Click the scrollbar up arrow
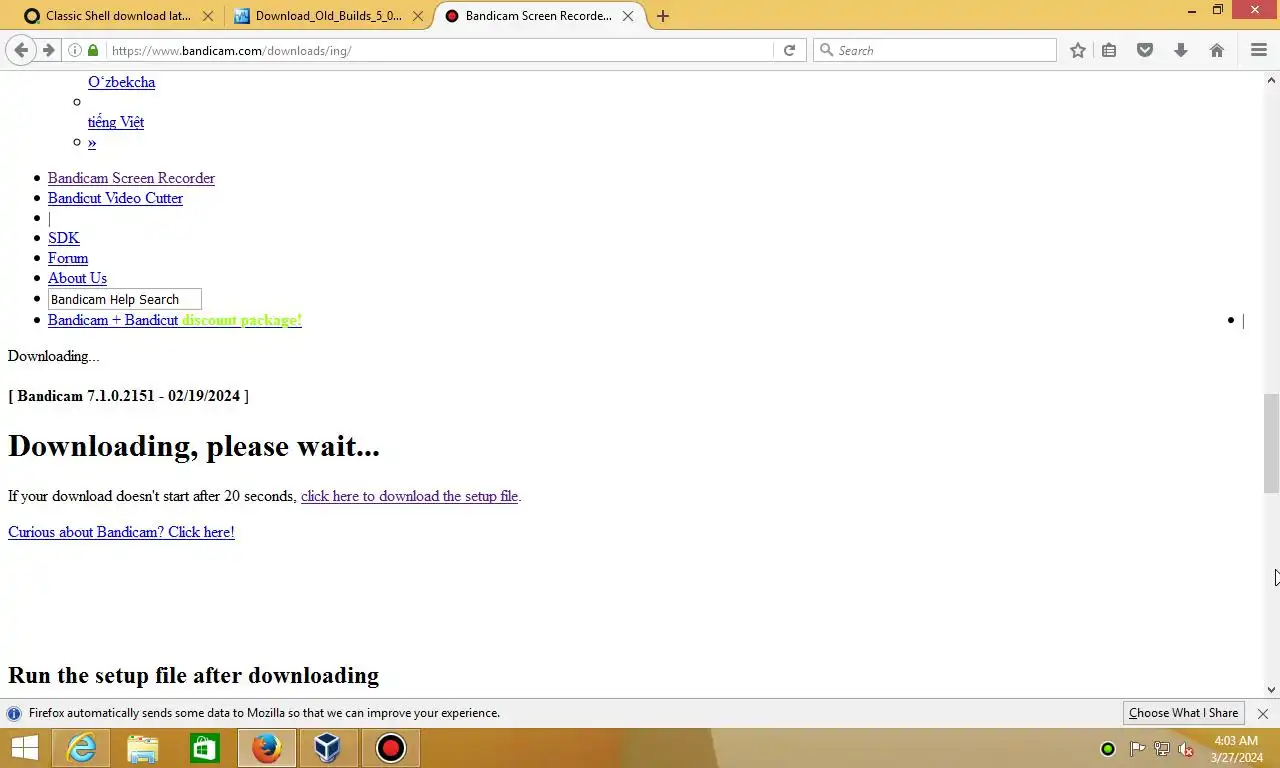Image resolution: width=1280 pixels, height=768 pixels. click(1272, 79)
